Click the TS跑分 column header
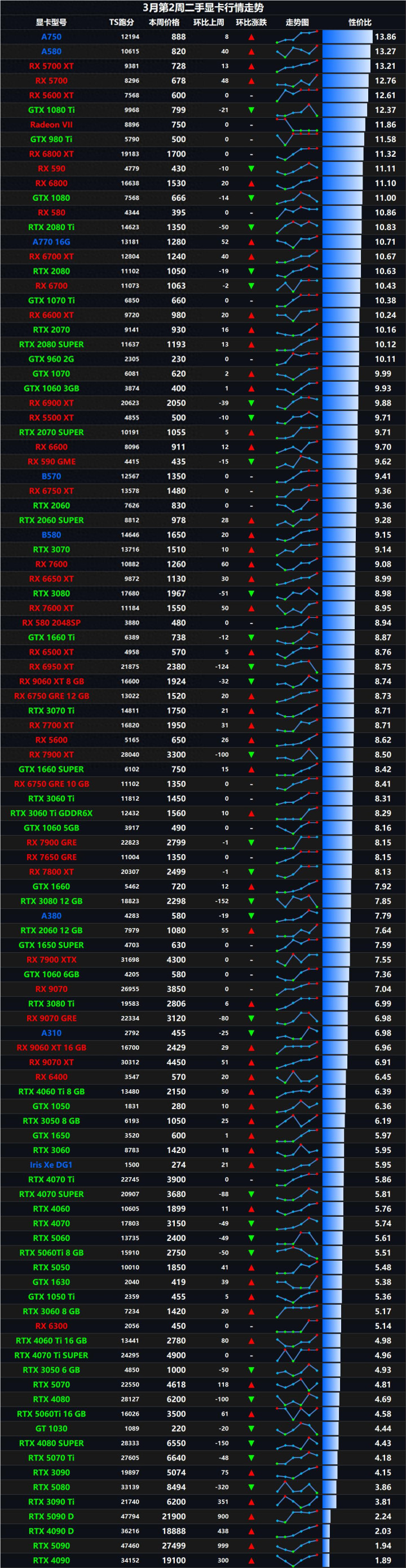406x1568 pixels. coord(122,23)
